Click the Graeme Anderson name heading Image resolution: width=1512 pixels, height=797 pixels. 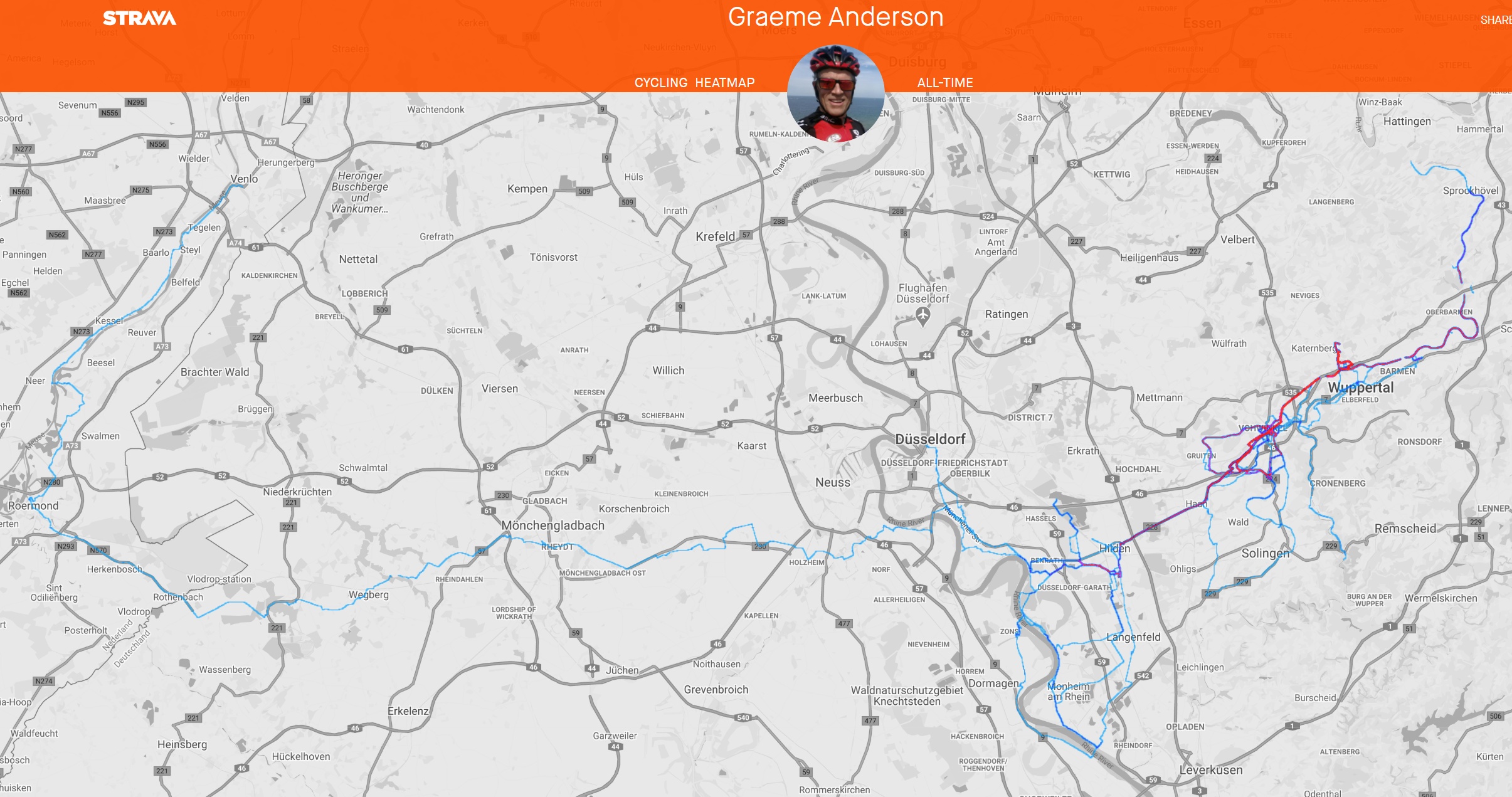[x=835, y=17]
